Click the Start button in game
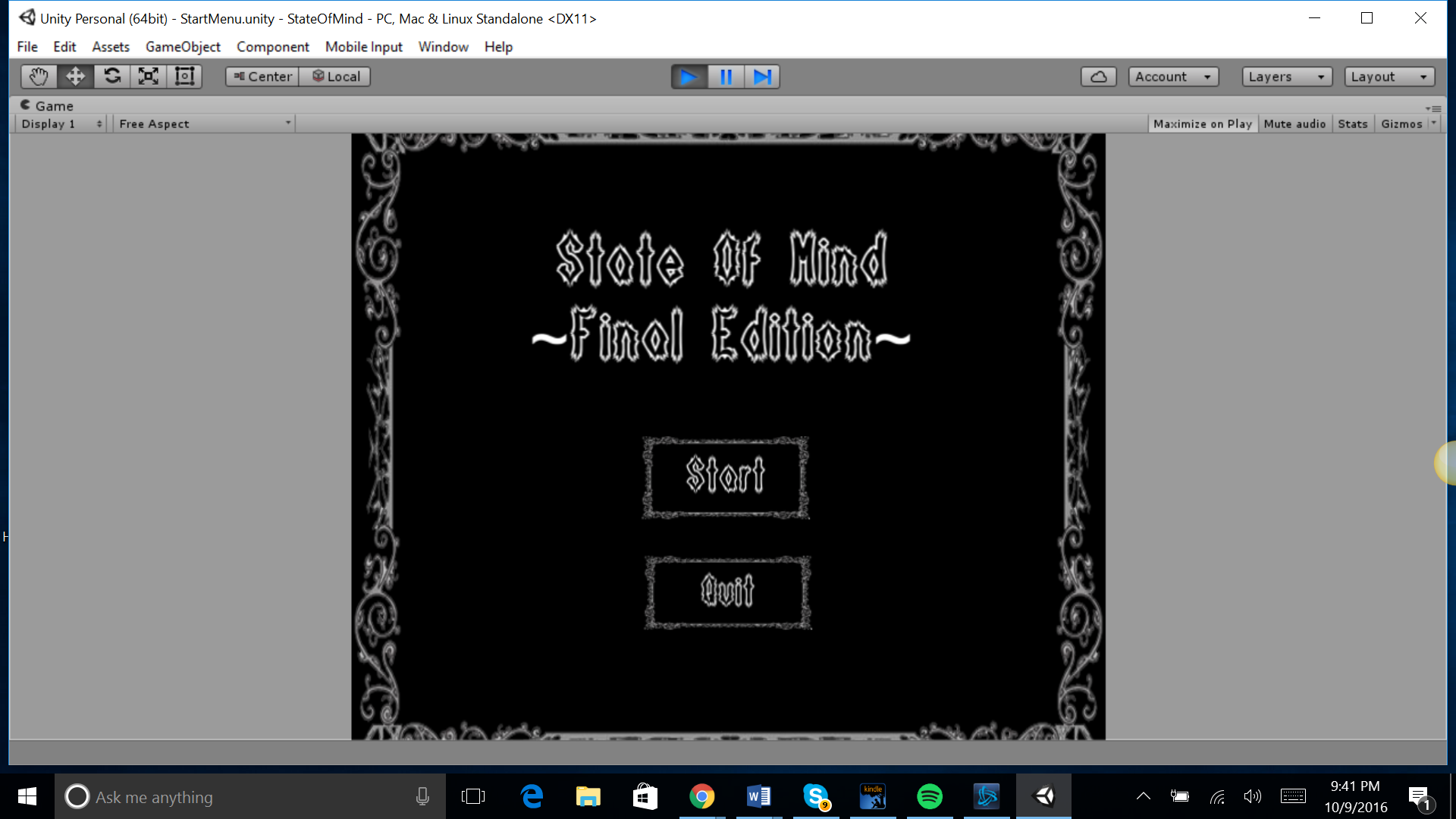The image size is (1456, 819). pyautogui.click(x=726, y=477)
